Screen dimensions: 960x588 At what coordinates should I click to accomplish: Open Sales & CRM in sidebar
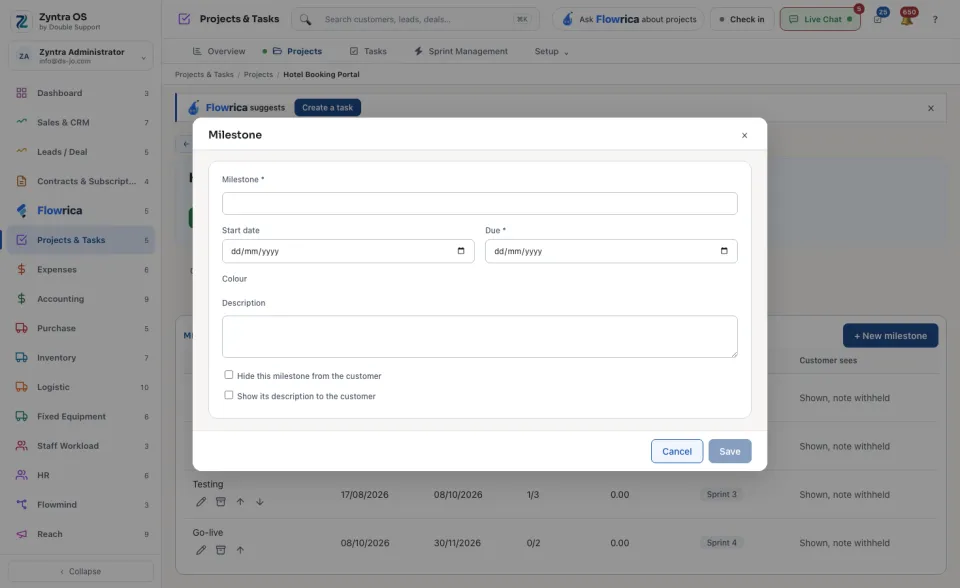81,122
